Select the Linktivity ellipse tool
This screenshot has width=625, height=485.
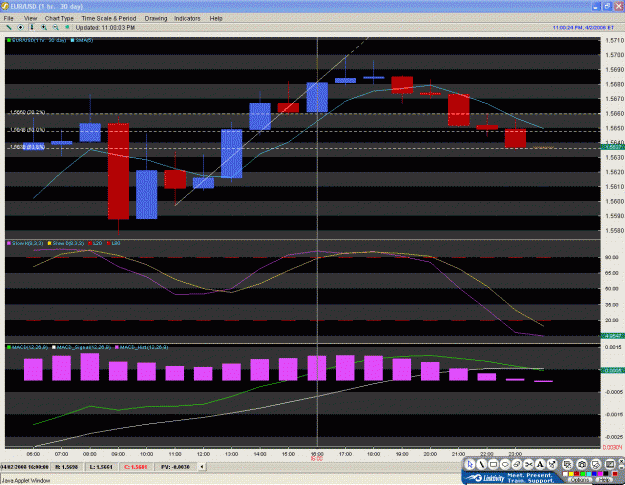(505, 464)
